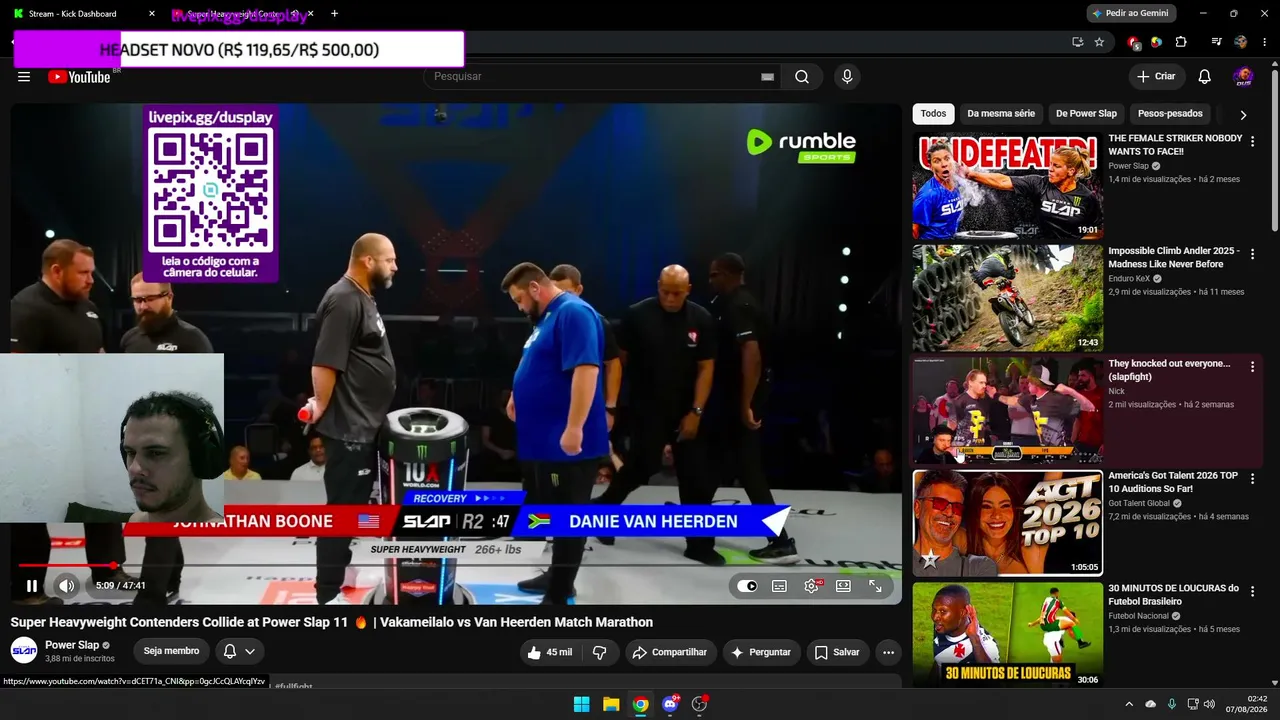The width and height of the screenshot is (1280, 720).
Task: Open They knocked out everyone thumbnail
Action: [1007, 410]
